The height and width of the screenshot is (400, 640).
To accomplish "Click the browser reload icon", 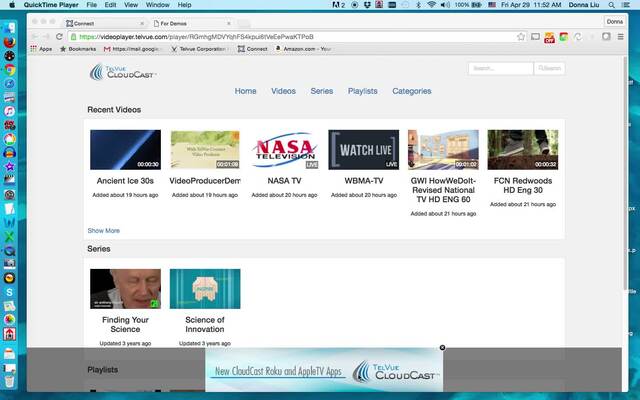I will point(59,36).
